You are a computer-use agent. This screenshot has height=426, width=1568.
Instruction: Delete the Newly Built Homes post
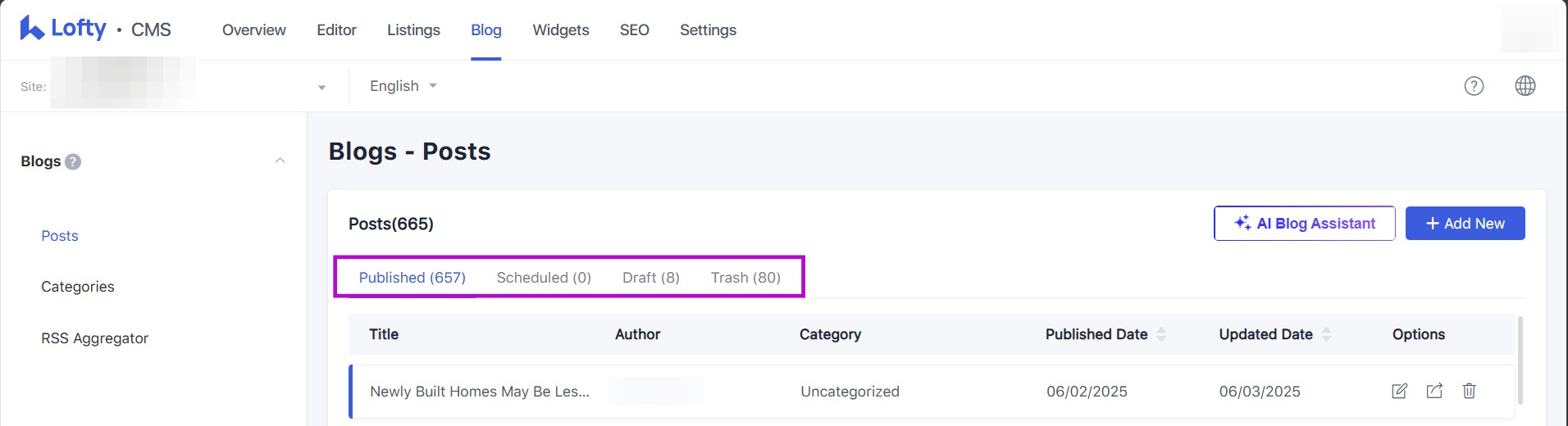pos(1469,391)
